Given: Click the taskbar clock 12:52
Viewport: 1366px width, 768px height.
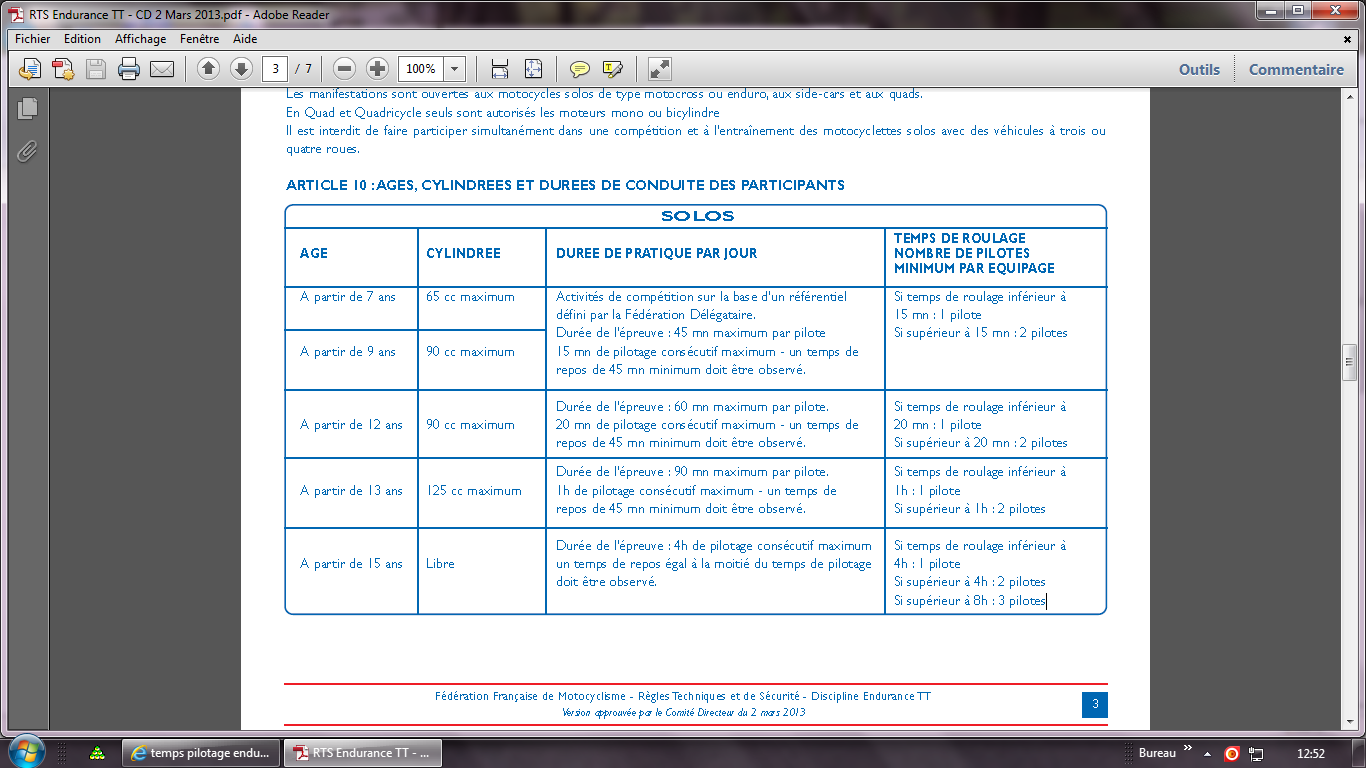Looking at the screenshot, I should click(x=1310, y=753).
